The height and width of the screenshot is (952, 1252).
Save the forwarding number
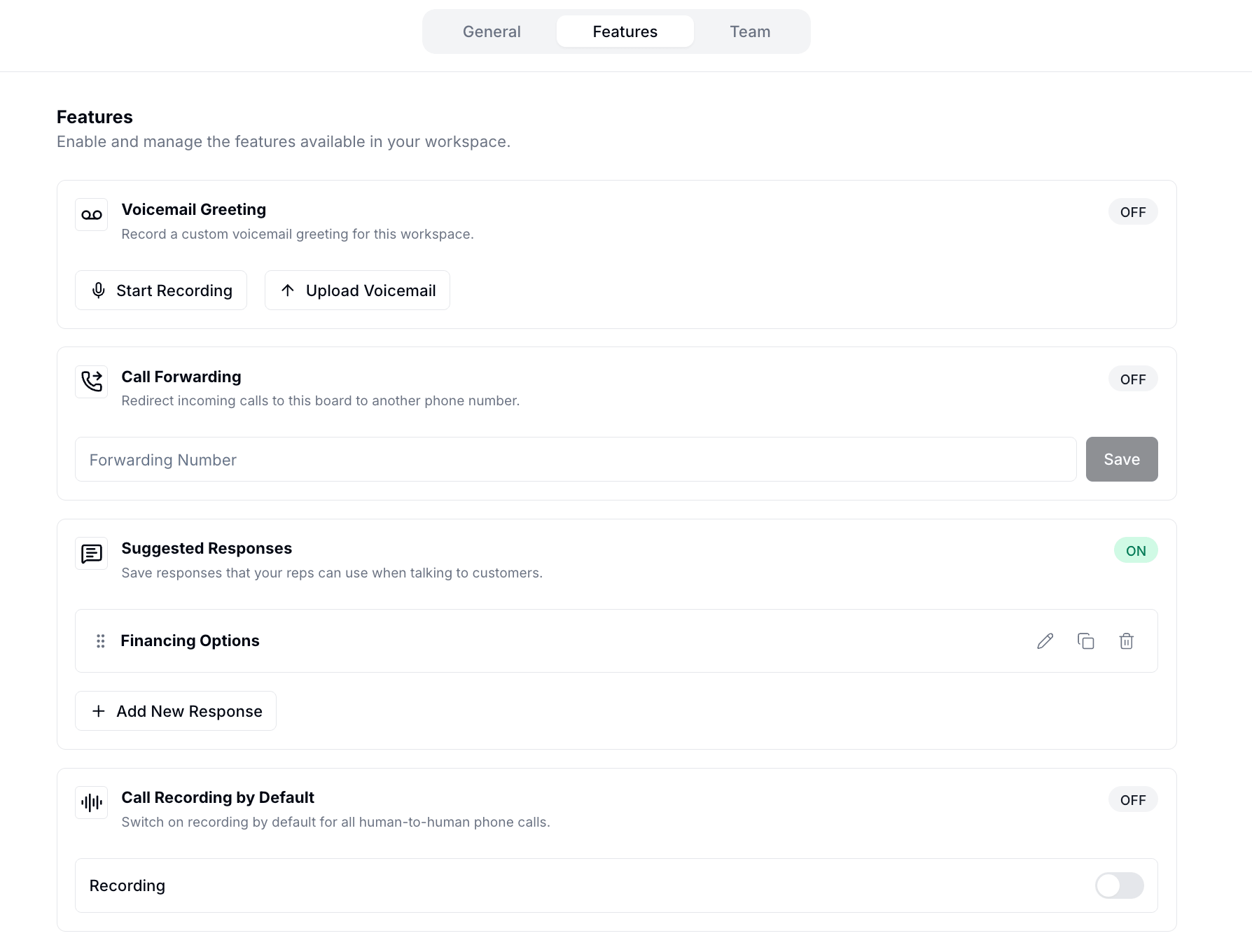pos(1122,459)
